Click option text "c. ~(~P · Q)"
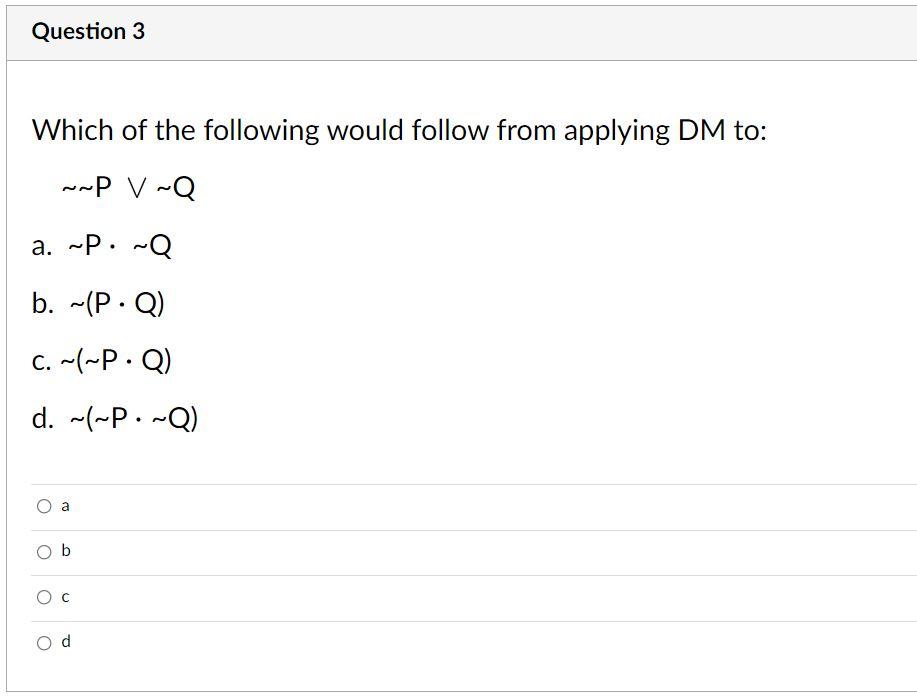The height and width of the screenshot is (696, 917). (x=102, y=361)
